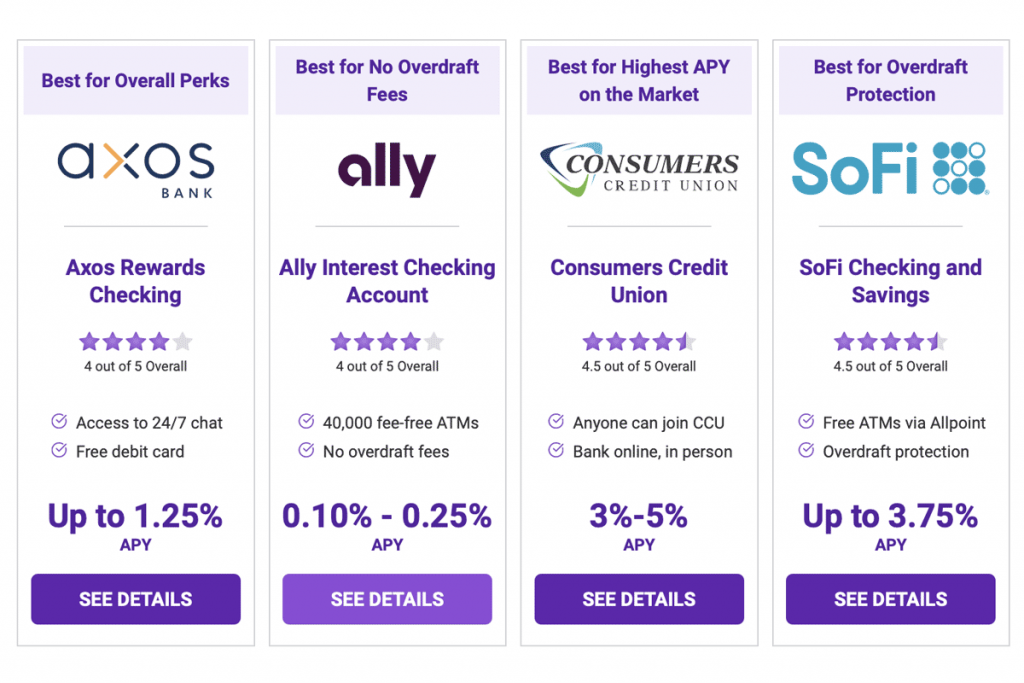Screen dimensions: 1024x683
Task: Click the SoFi logo
Action: (x=889, y=167)
